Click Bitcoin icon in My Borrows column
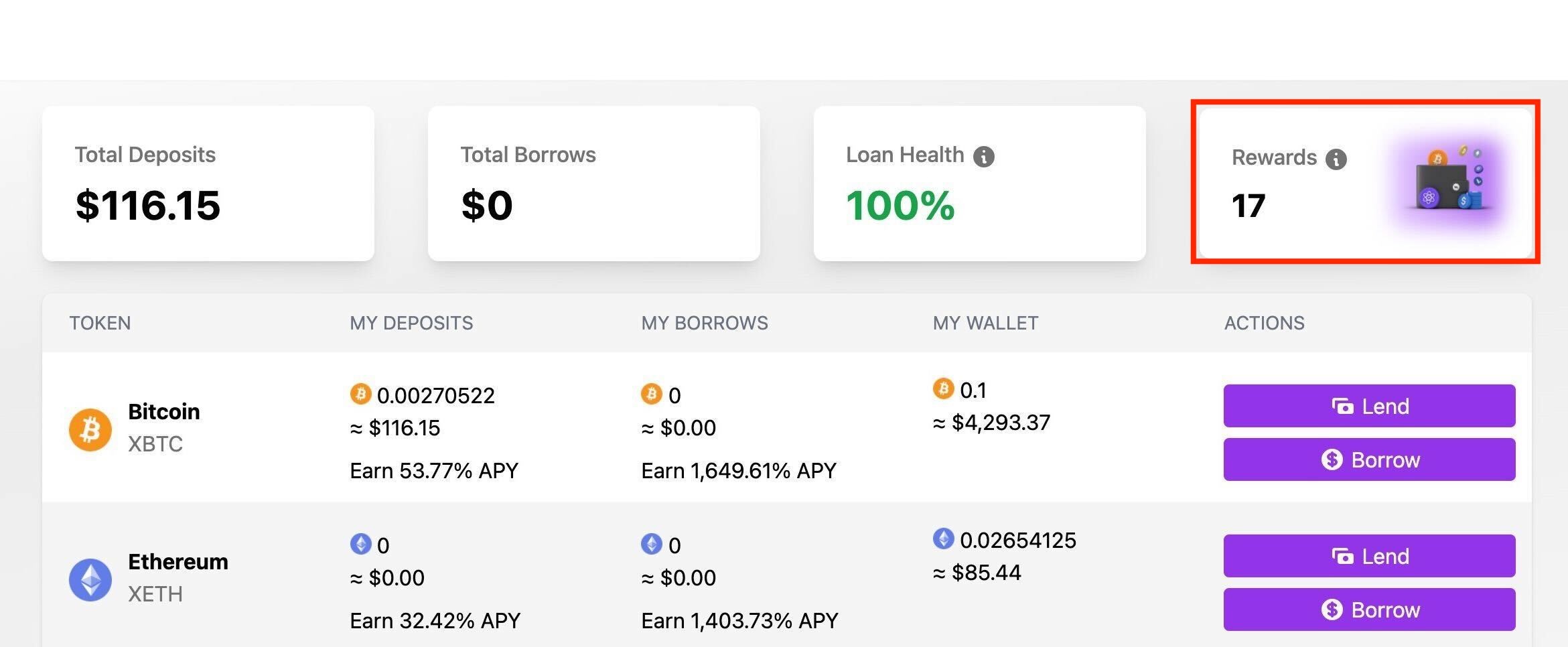 (x=651, y=394)
